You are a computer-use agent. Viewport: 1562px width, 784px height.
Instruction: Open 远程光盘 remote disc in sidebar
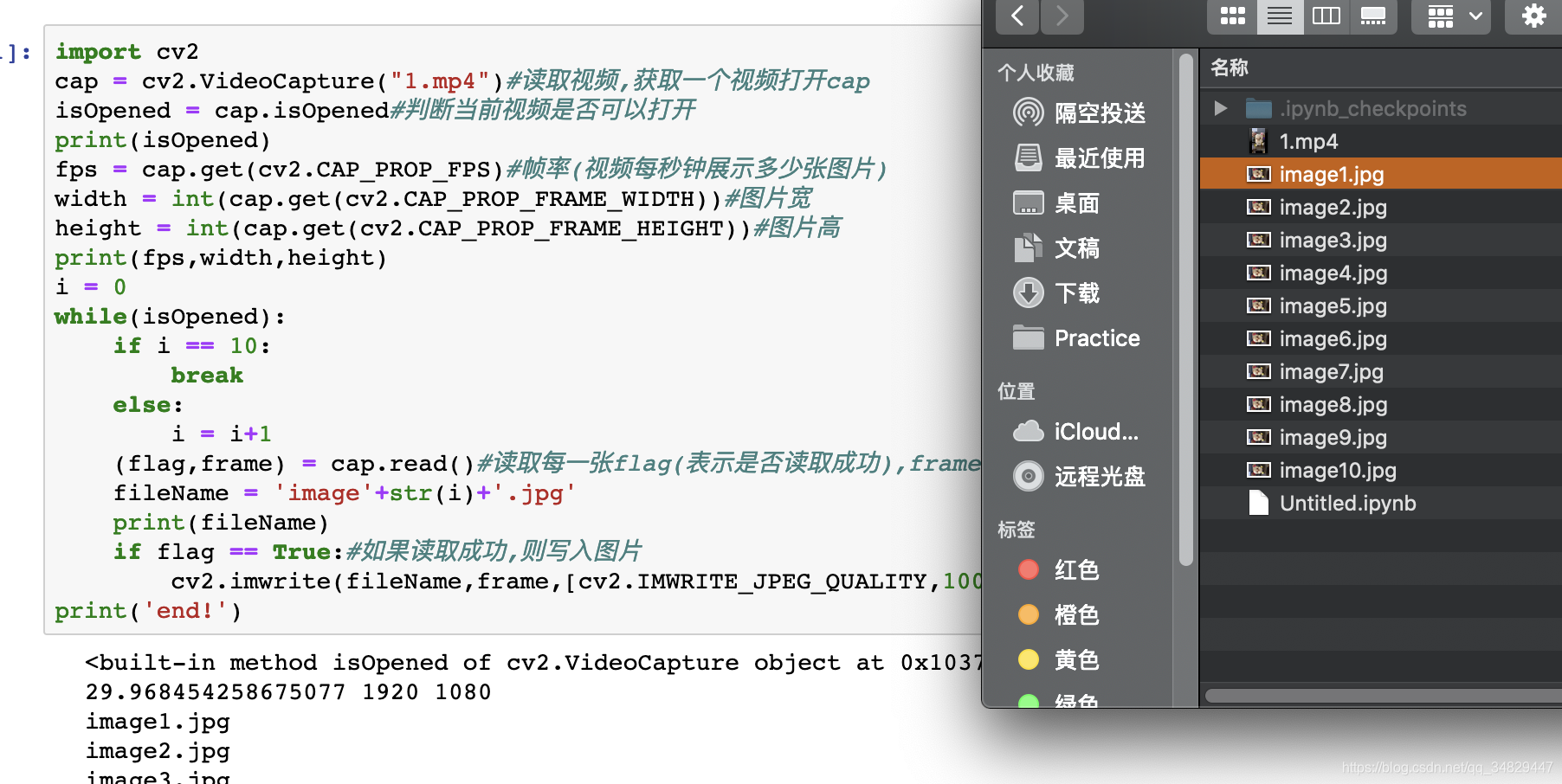[x=1079, y=477]
